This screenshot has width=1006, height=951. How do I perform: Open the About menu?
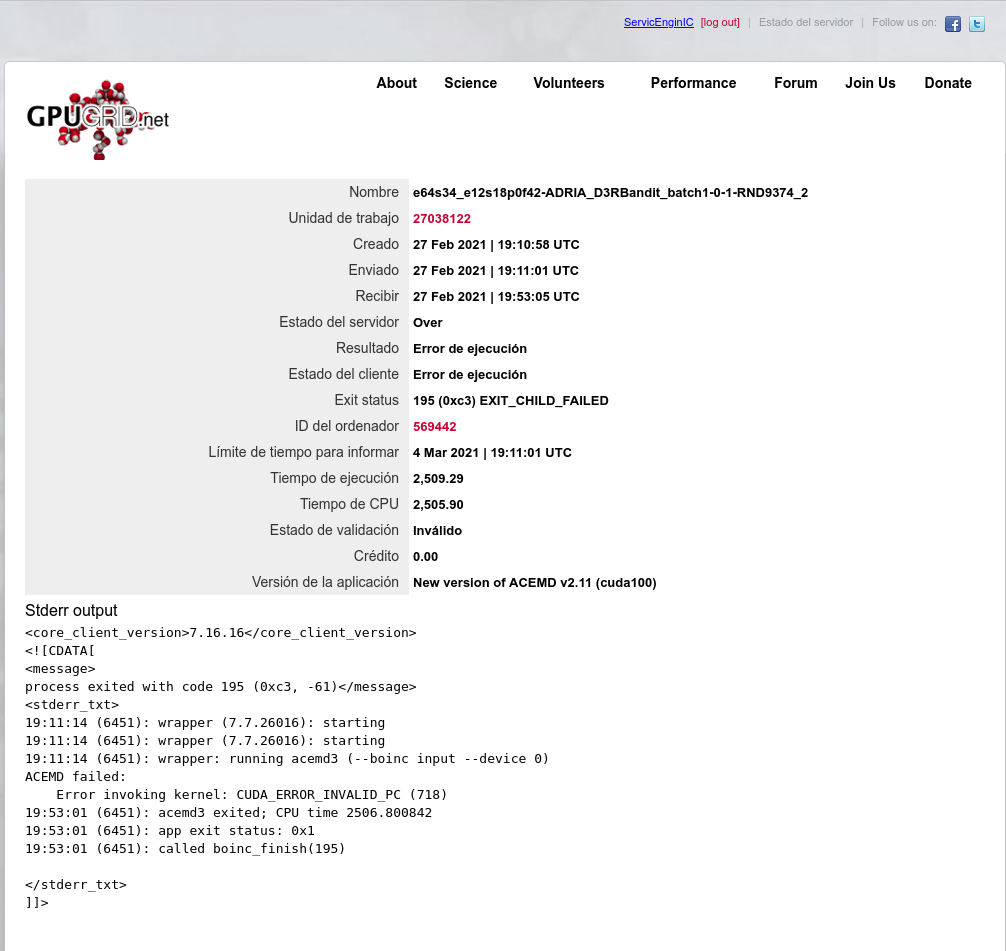pyautogui.click(x=396, y=83)
